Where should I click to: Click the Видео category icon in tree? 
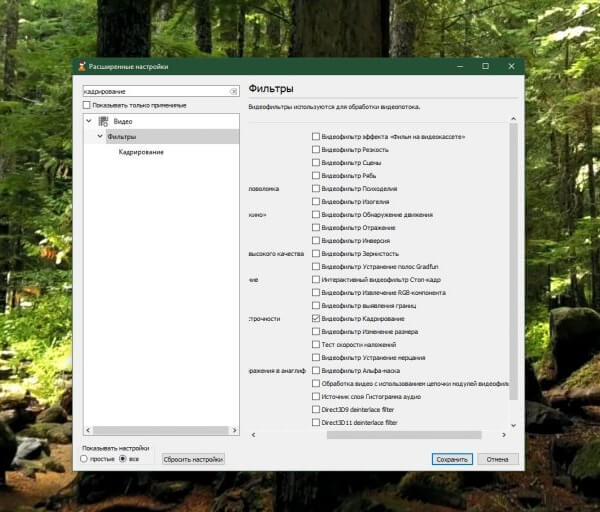coord(103,121)
